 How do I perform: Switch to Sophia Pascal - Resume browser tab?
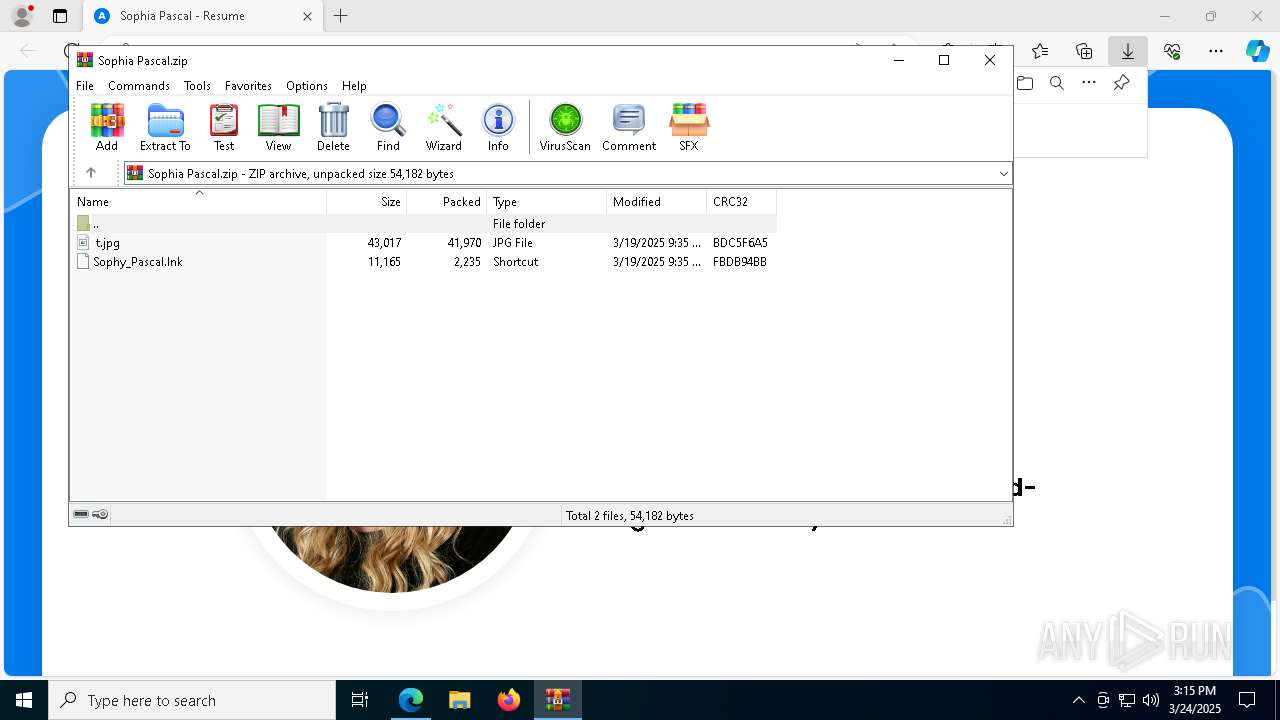coord(202,16)
